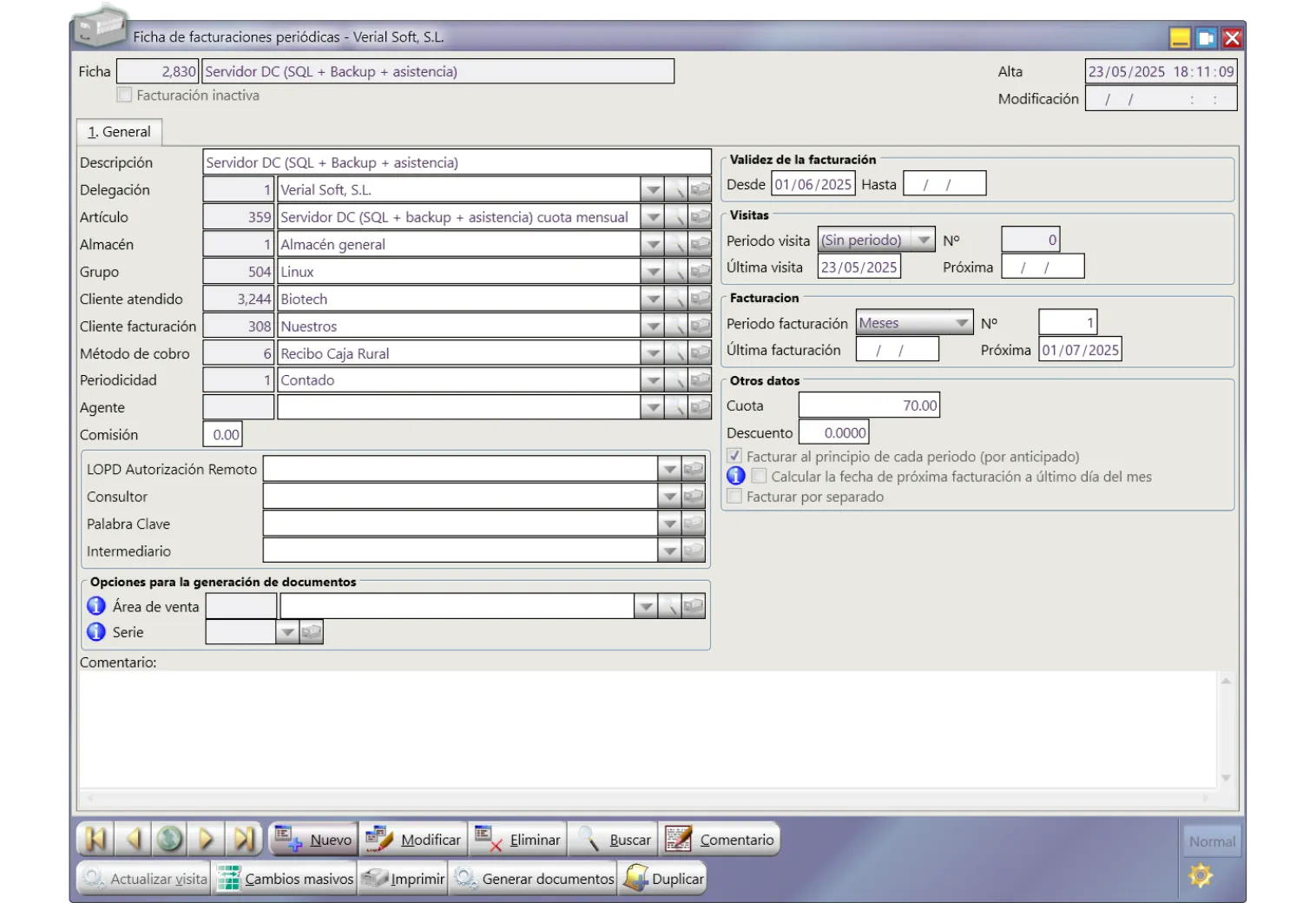Click the green refresh globe icon

(x=170, y=839)
